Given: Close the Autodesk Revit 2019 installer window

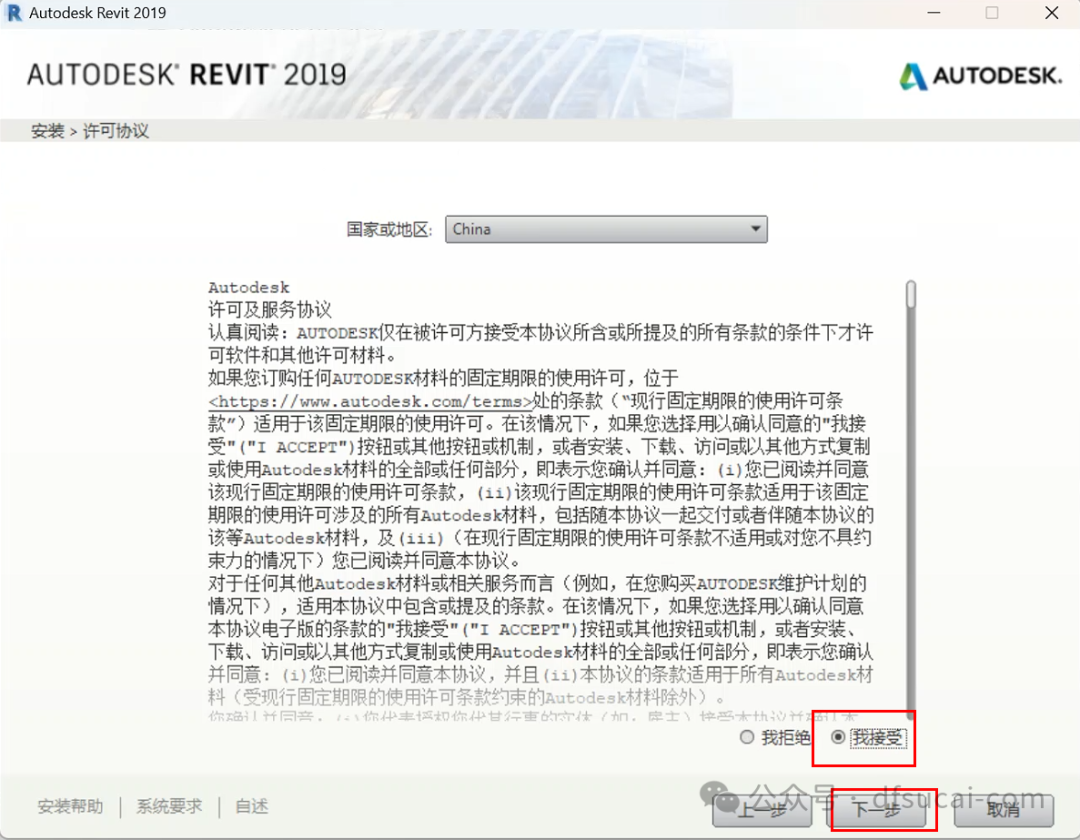Looking at the screenshot, I should coord(1051,12).
